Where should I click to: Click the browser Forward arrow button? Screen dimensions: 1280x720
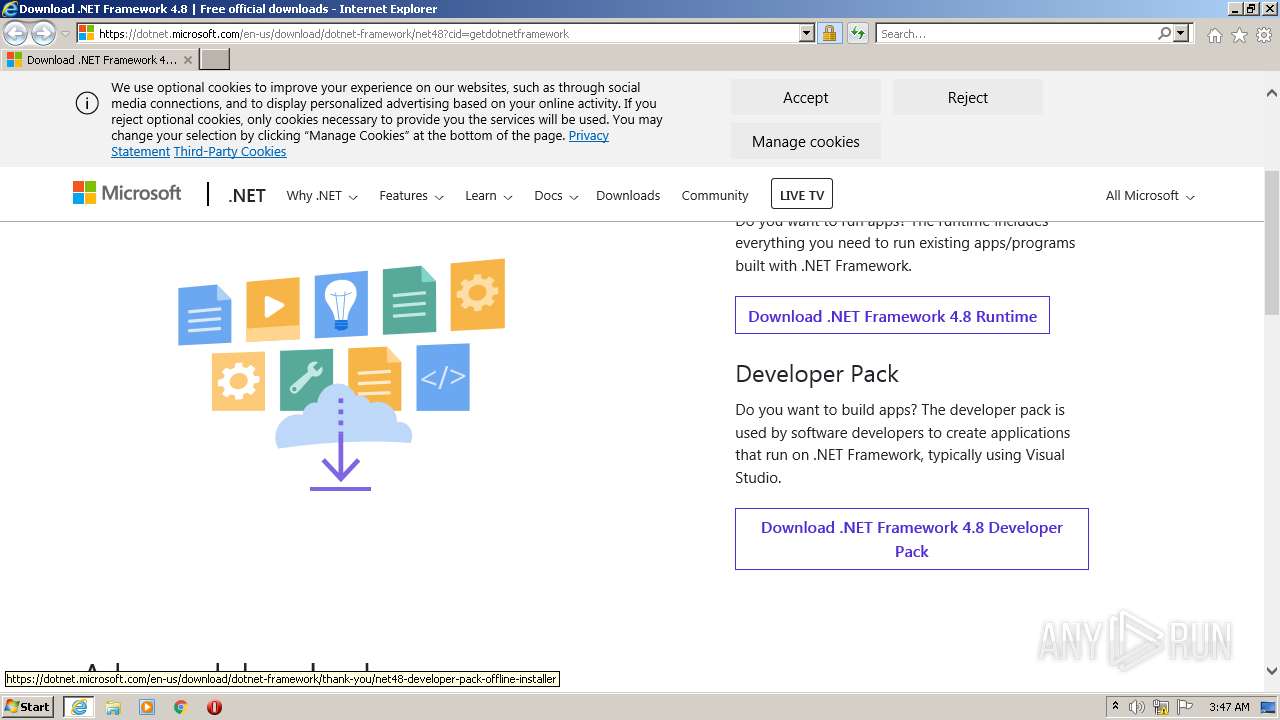43,34
